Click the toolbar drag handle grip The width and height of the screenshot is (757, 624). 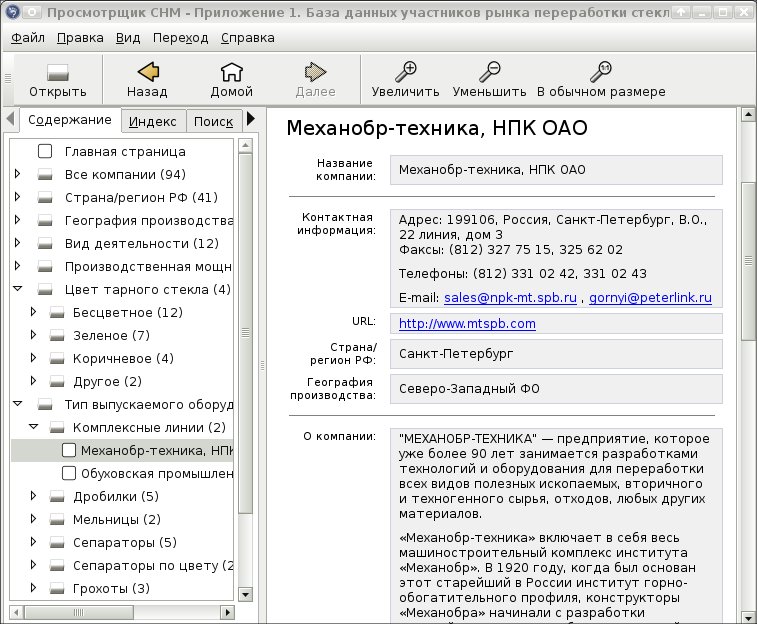click(x=8, y=79)
